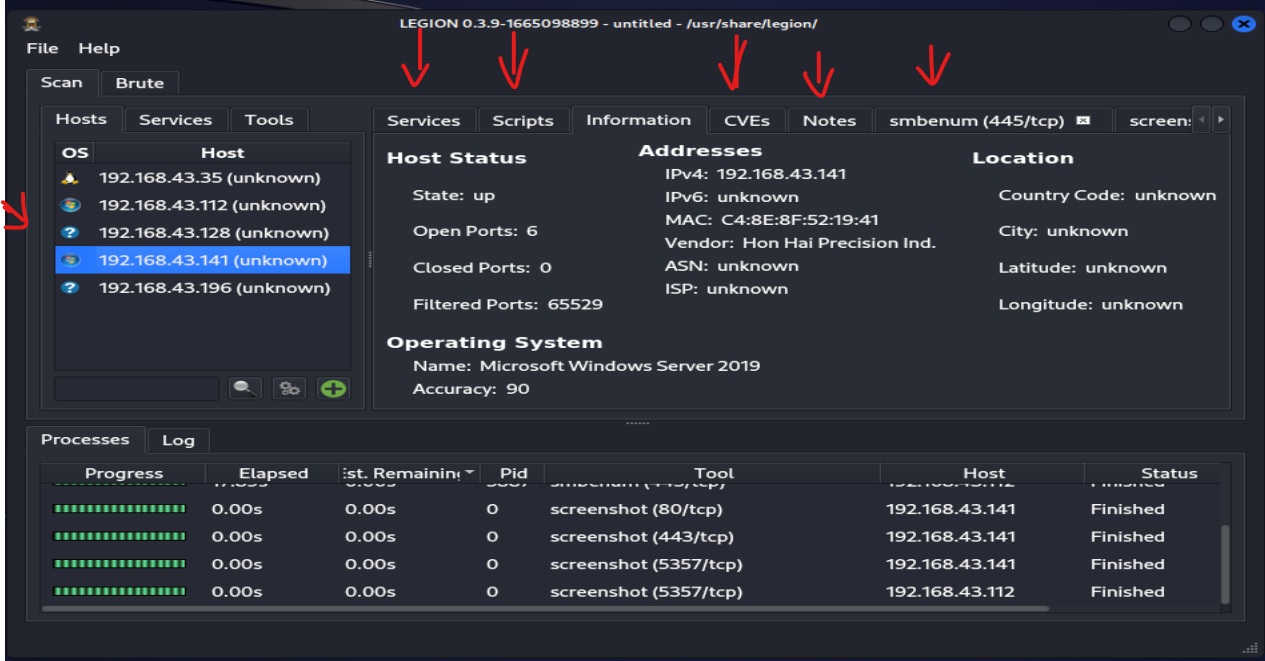Click the Windows icon beside 192.168.43.112
This screenshot has height=661, width=1265.
(70, 205)
